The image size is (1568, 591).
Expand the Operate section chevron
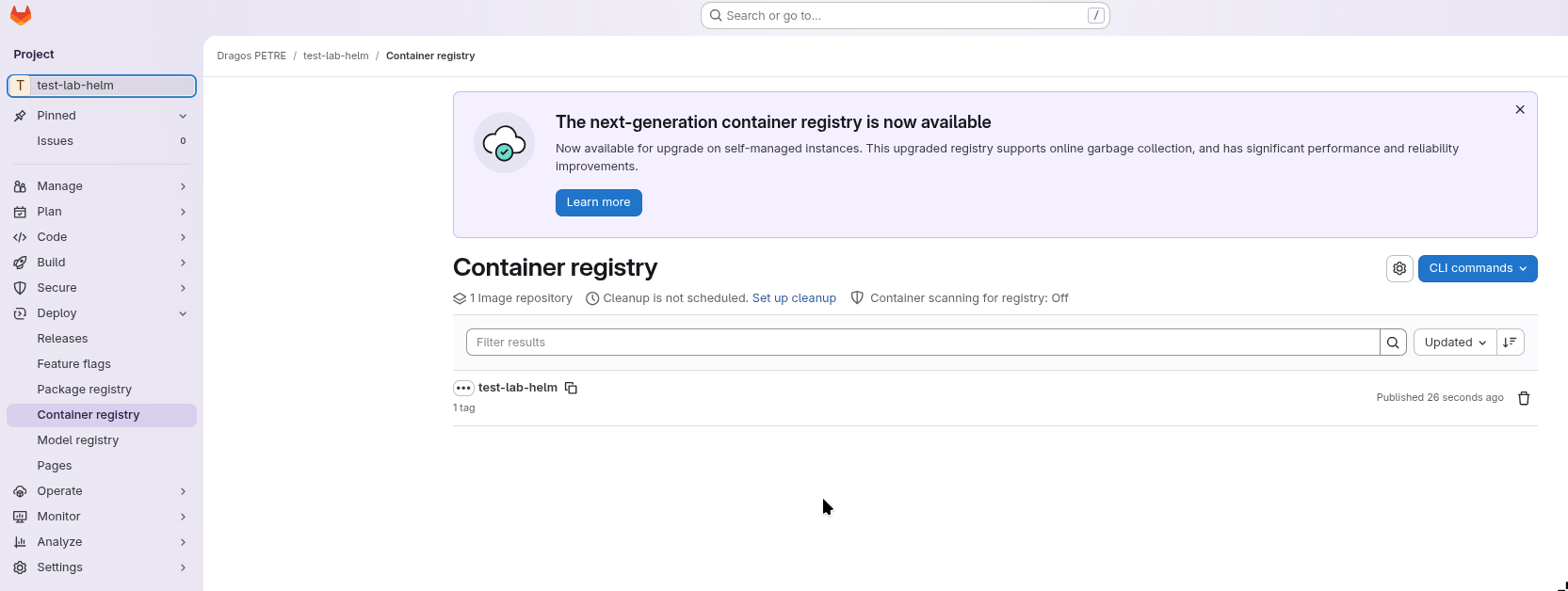183,491
